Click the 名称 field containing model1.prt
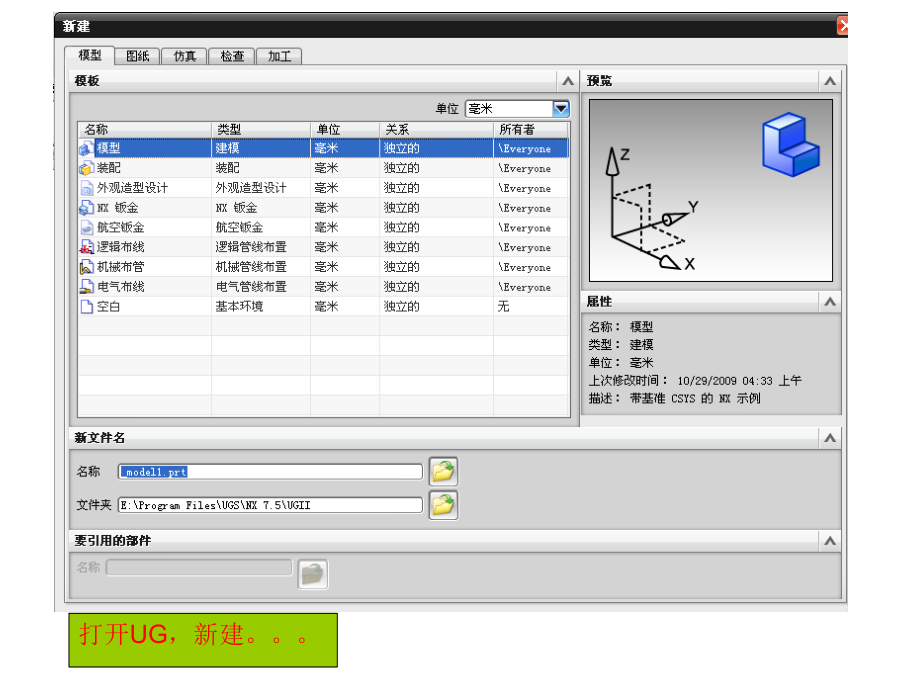The image size is (920, 690). [x=270, y=472]
